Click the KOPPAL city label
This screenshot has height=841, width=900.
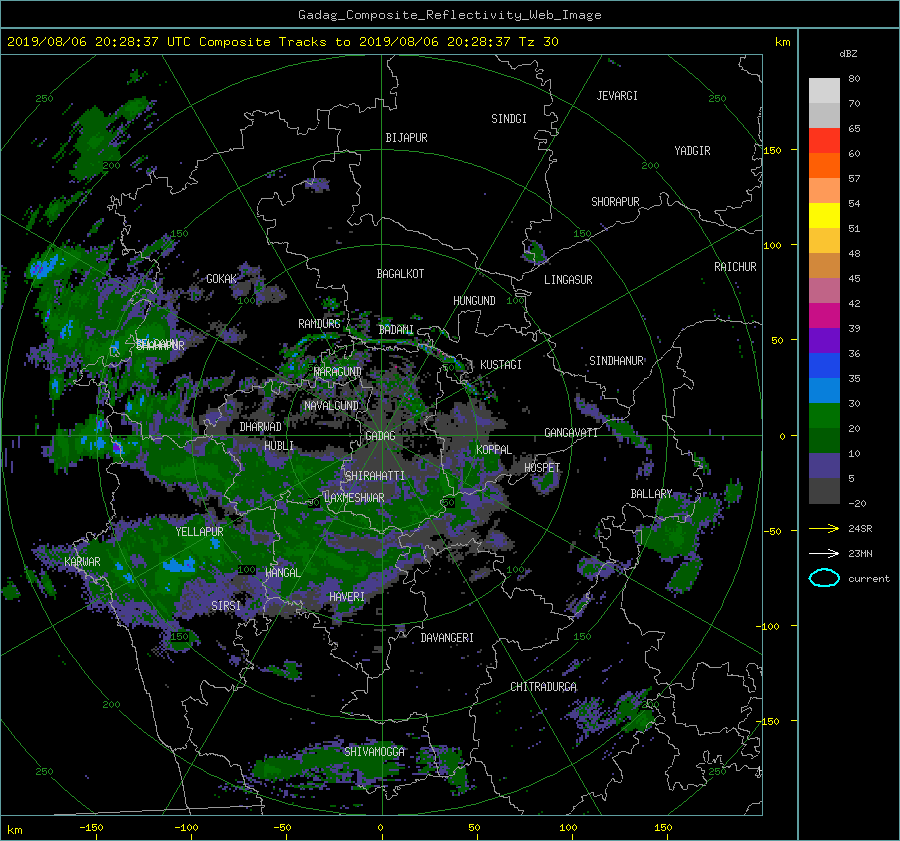[494, 450]
